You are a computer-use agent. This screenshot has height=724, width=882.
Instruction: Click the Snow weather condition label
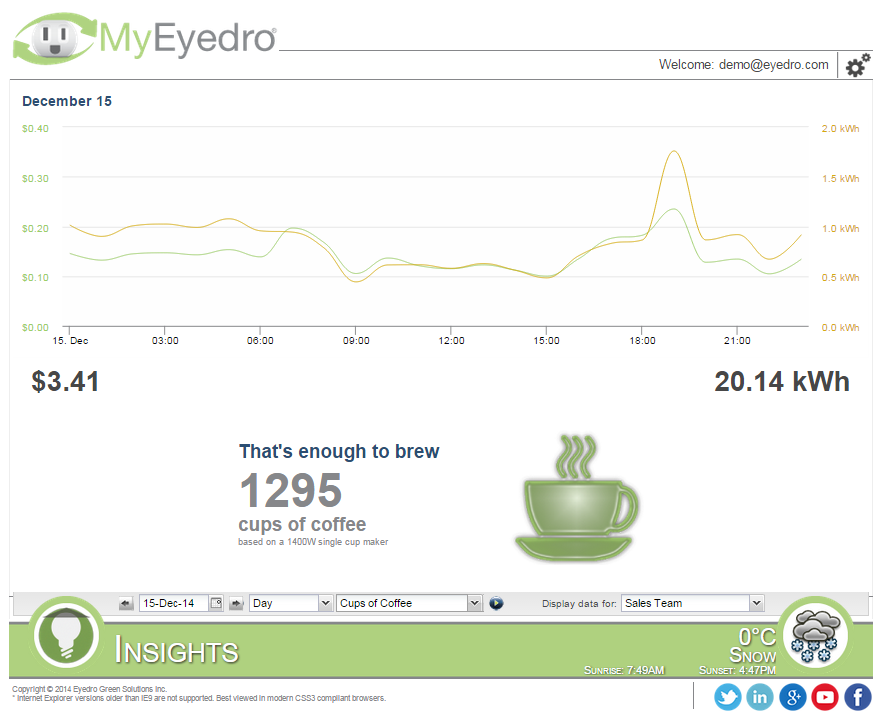pos(753,656)
